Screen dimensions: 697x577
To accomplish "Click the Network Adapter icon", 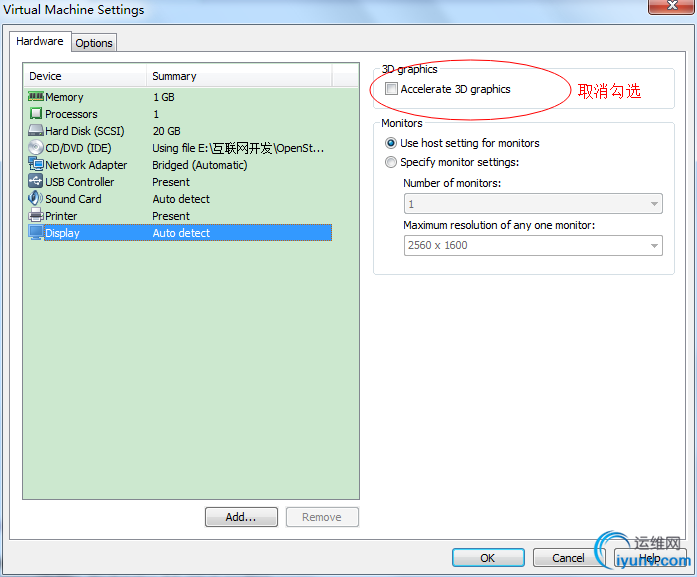I will tap(36, 164).
